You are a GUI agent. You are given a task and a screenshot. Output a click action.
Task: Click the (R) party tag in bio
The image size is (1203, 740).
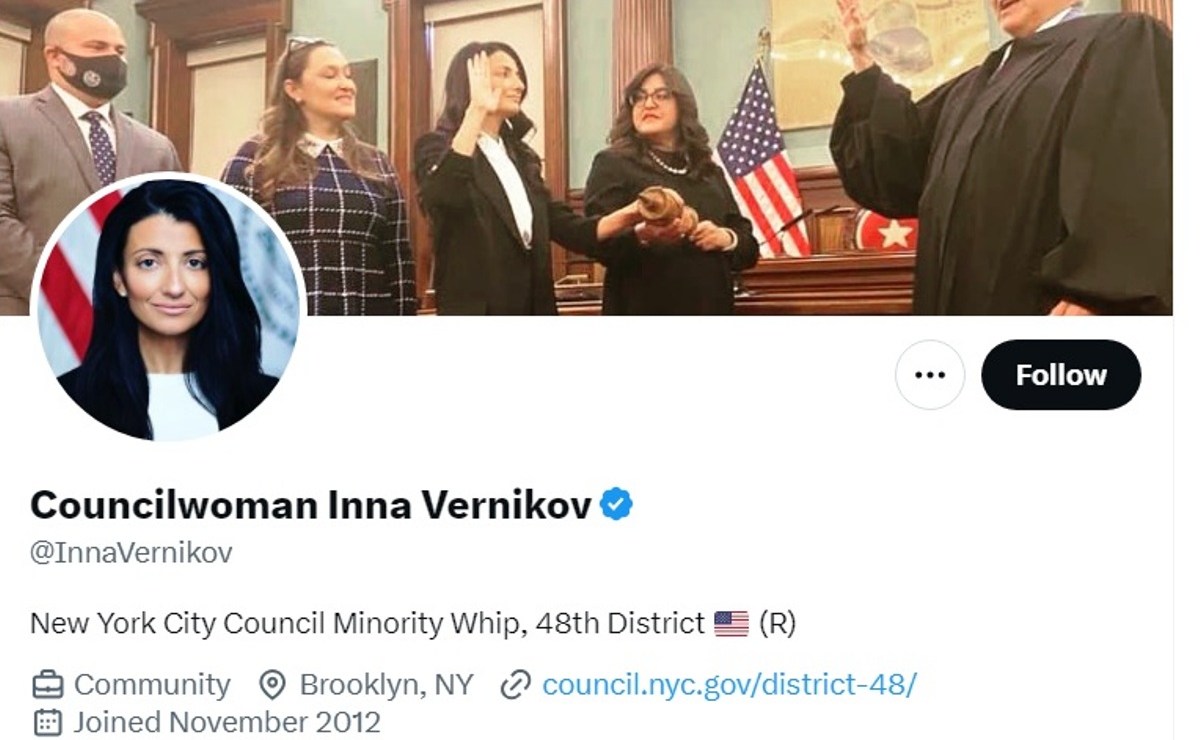point(777,624)
